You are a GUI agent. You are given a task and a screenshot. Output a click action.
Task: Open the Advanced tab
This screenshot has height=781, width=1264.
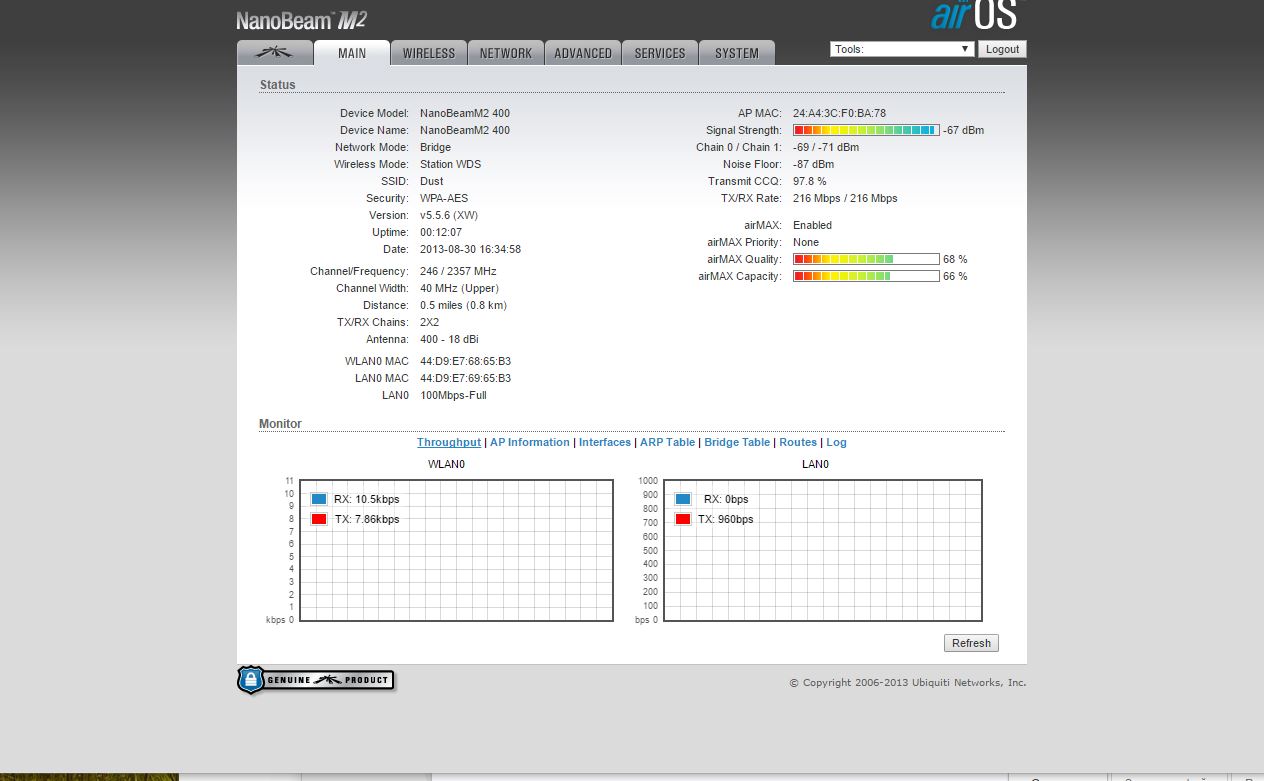583,53
